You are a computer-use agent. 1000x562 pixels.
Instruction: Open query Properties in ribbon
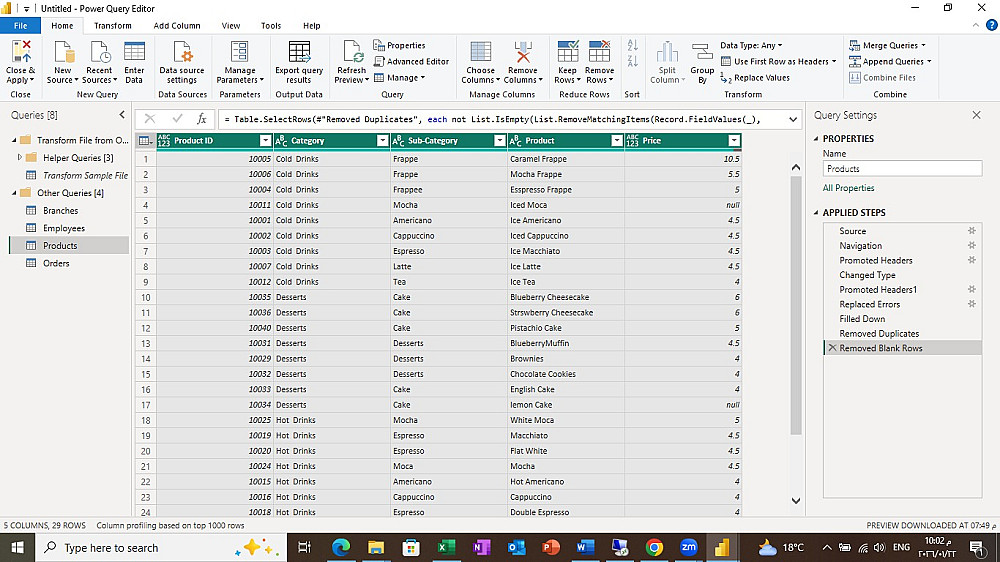click(399, 45)
